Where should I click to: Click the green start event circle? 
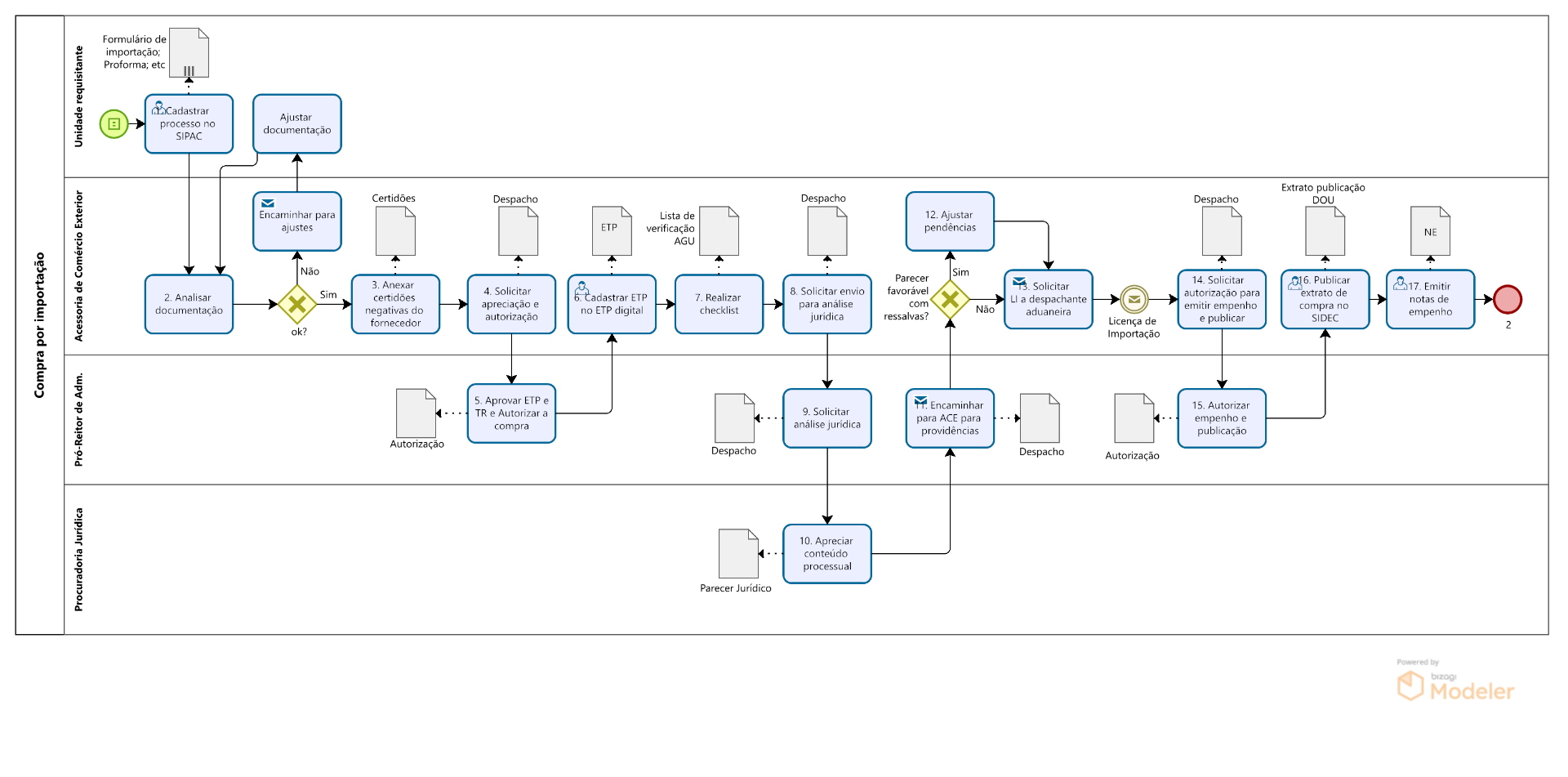[x=114, y=124]
